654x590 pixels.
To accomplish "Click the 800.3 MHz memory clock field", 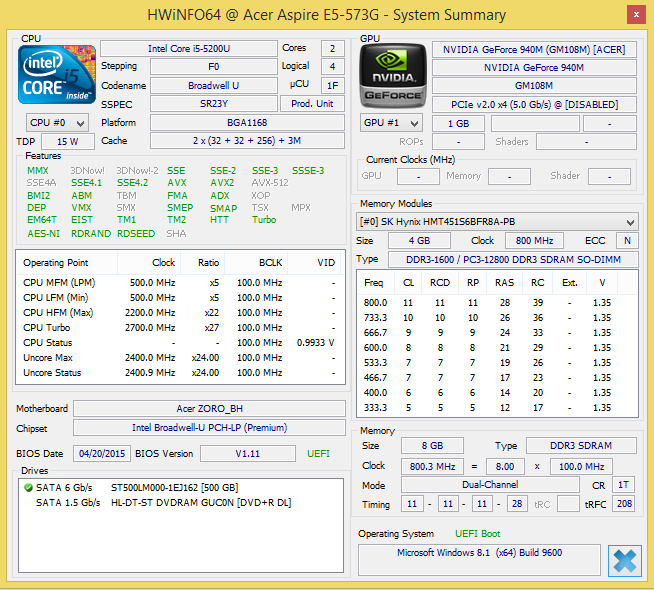I will click(432, 467).
